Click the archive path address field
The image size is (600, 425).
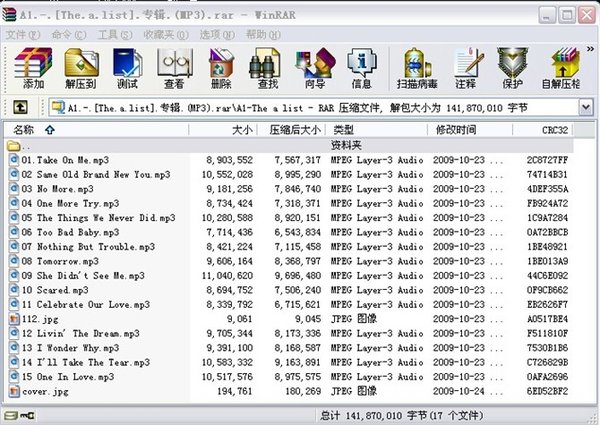[x=314, y=107]
